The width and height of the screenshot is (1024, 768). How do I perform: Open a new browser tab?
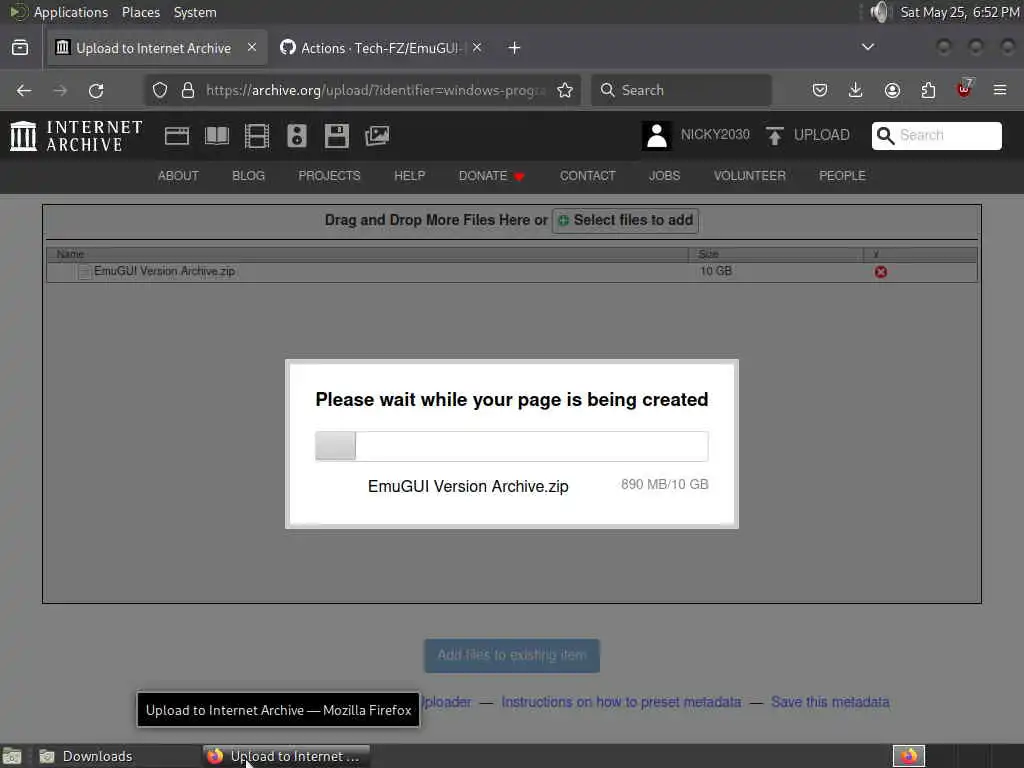tap(515, 48)
